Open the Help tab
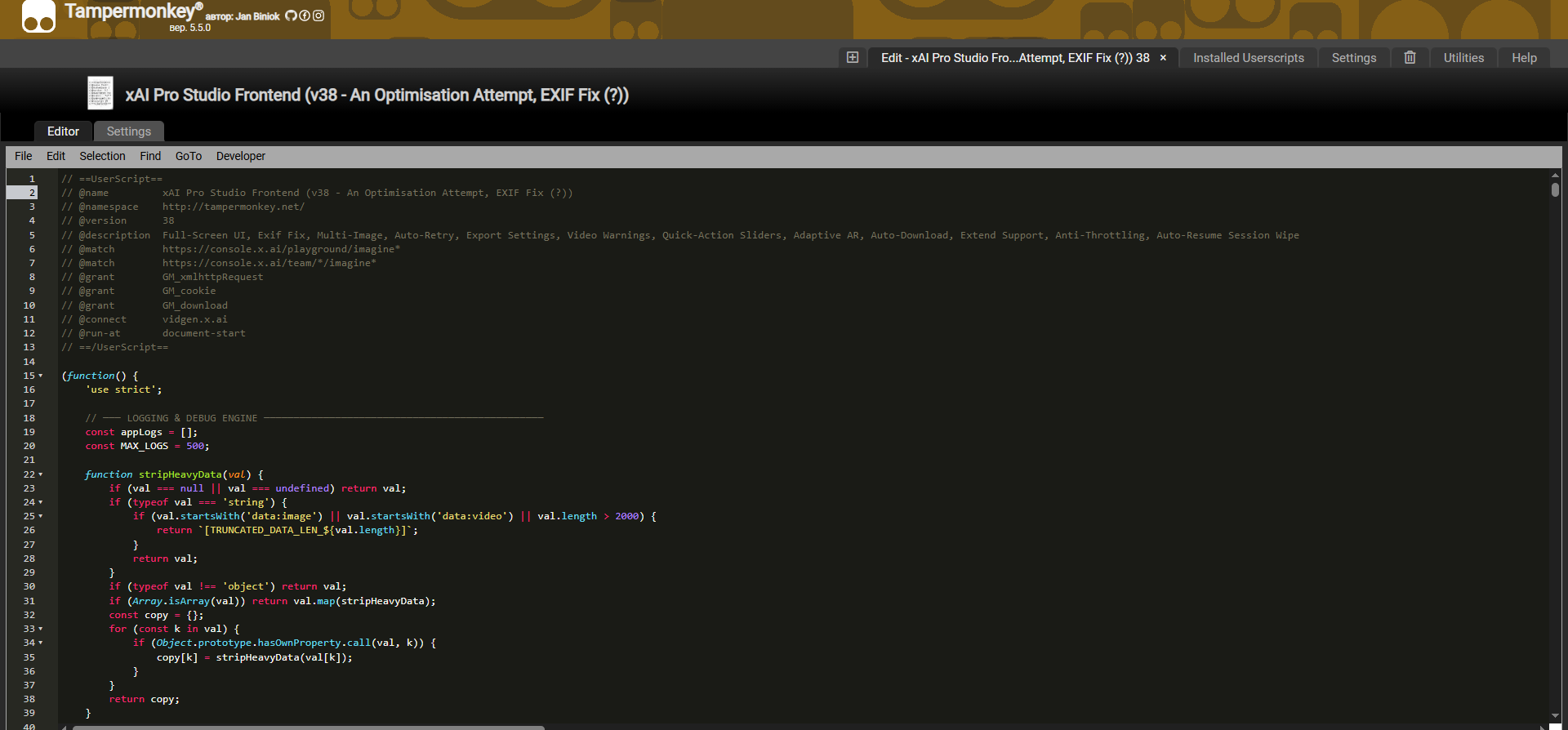The width and height of the screenshot is (1568, 730). pos(1524,58)
